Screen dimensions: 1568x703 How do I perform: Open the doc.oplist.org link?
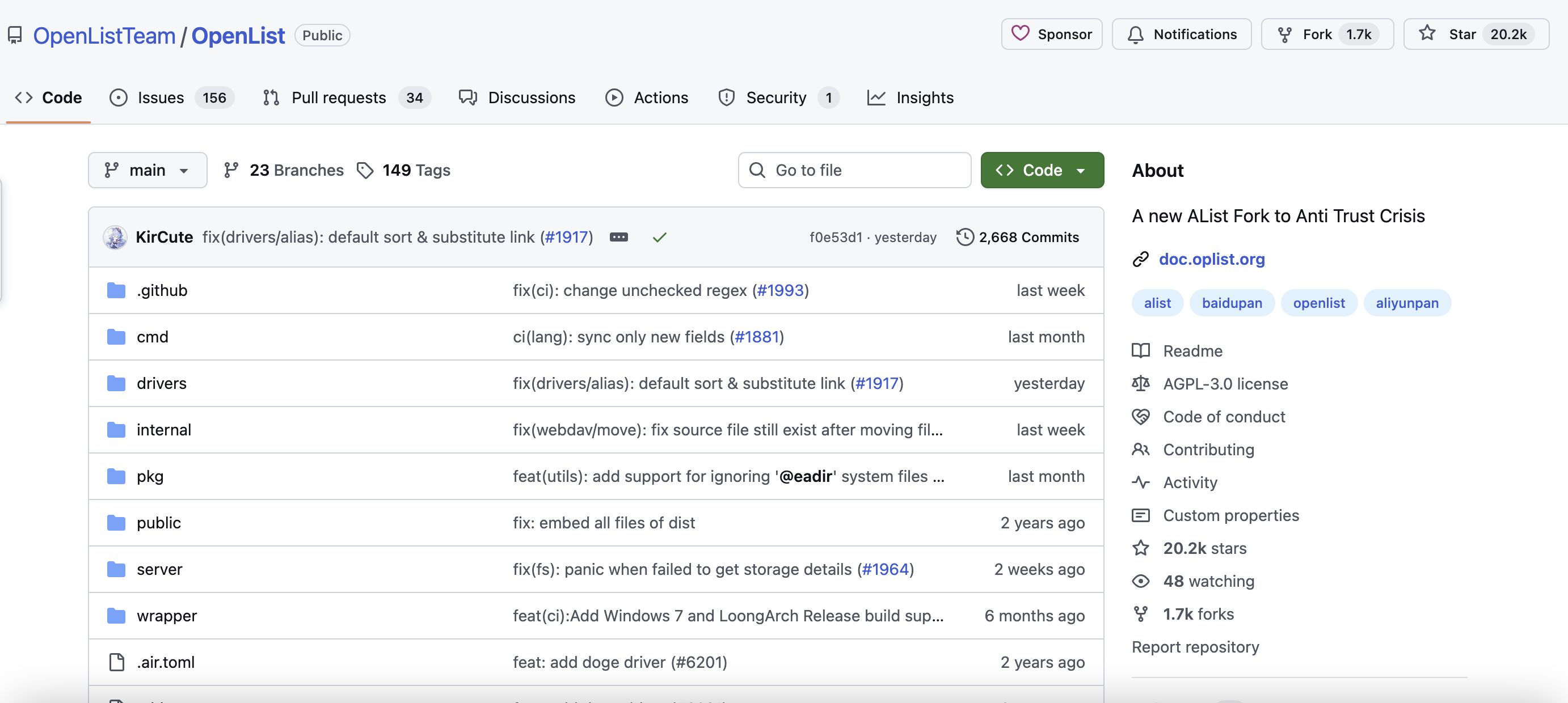pyautogui.click(x=1211, y=259)
